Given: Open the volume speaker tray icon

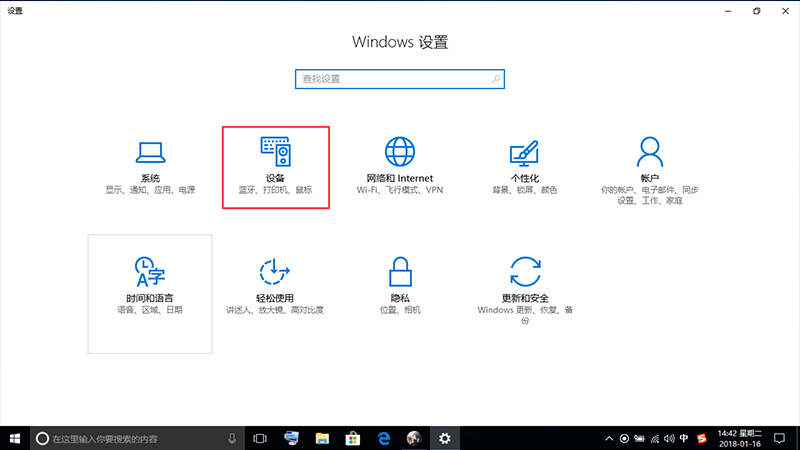Looking at the screenshot, I should (669, 439).
